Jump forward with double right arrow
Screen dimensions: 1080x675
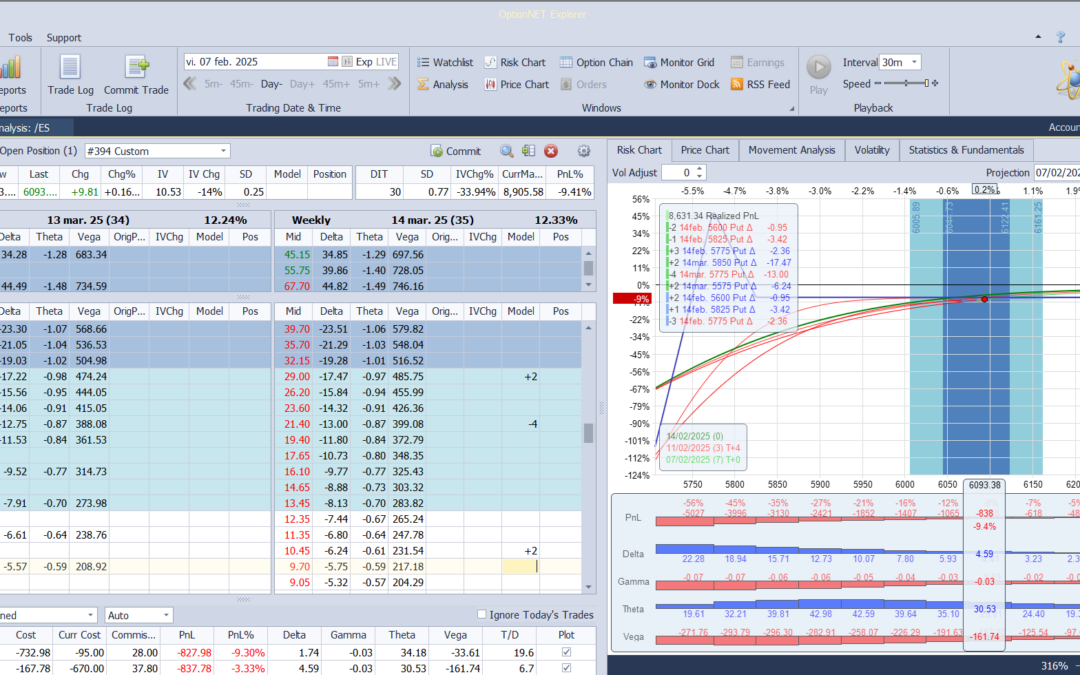394,84
